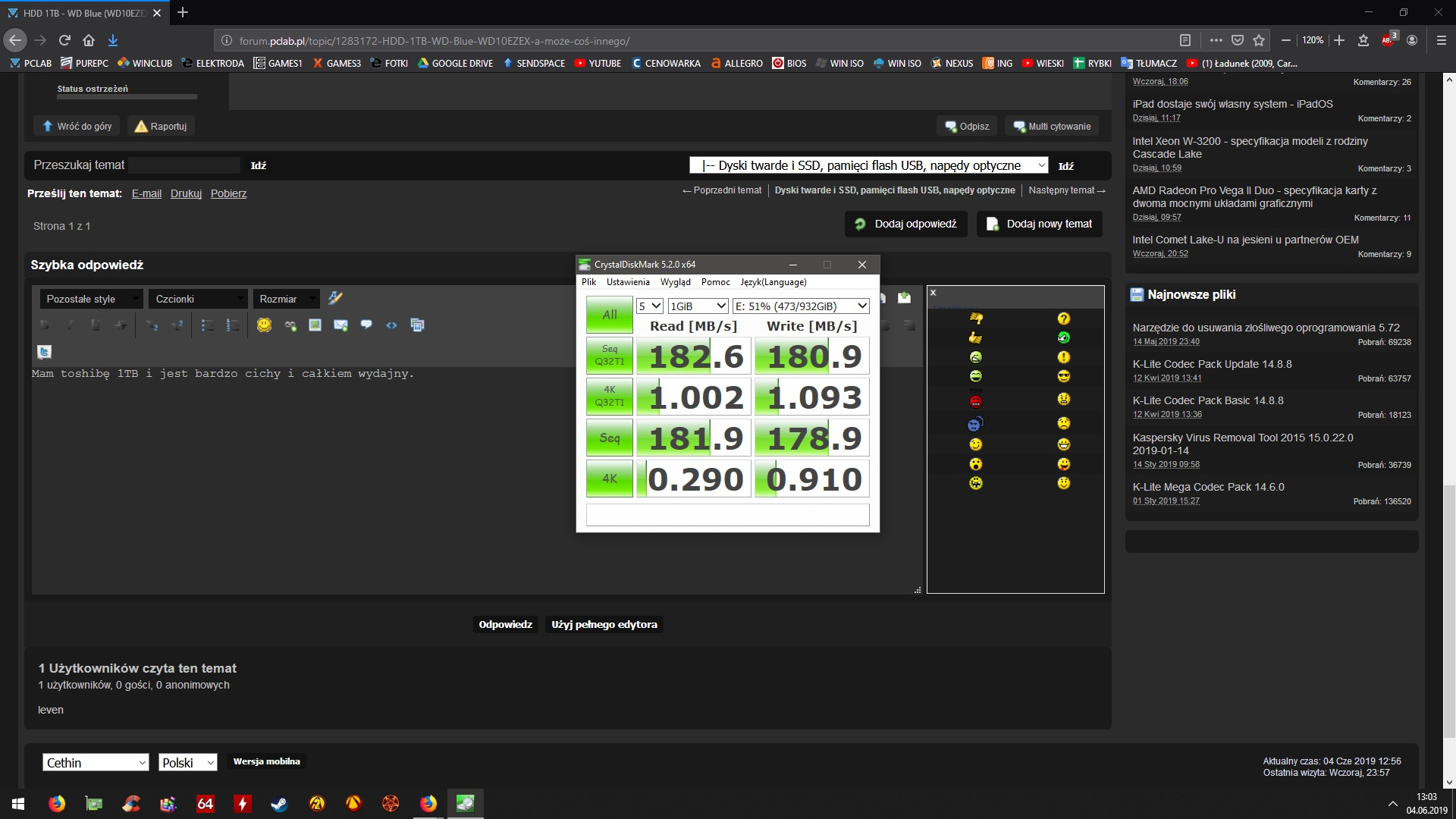Click the Dodaj odpowiedź button
This screenshot has width=1456, height=819.
point(906,224)
